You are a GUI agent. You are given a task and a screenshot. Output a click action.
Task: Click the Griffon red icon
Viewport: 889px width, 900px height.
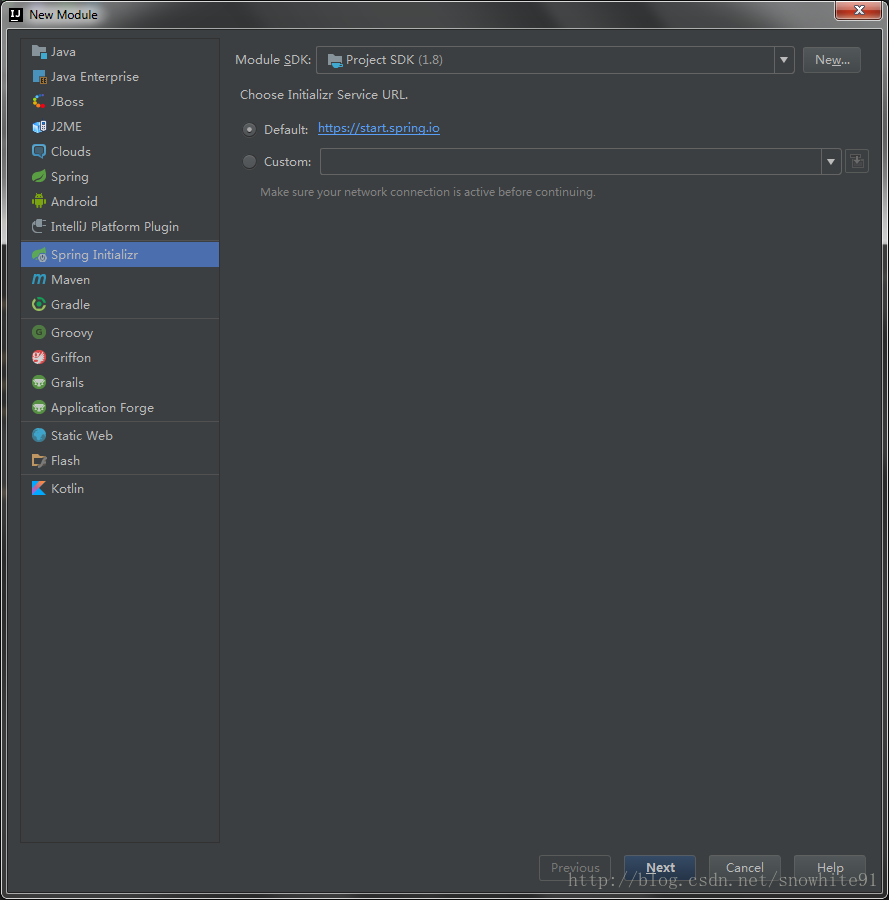coord(39,357)
